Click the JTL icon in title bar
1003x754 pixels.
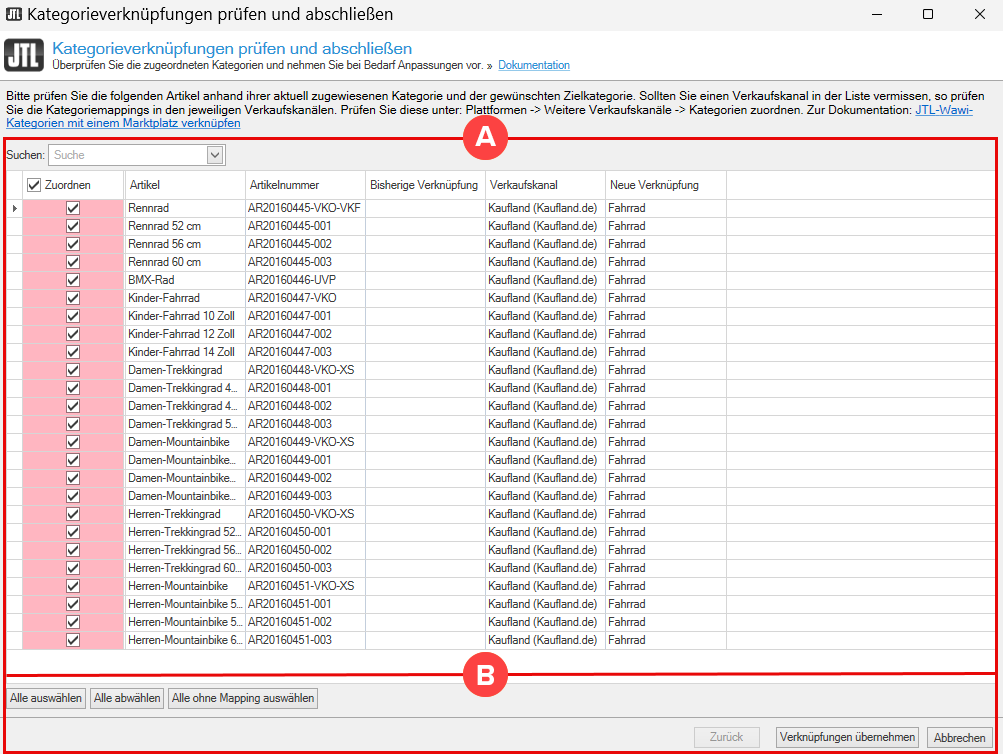pyautogui.click(x=14, y=14)
